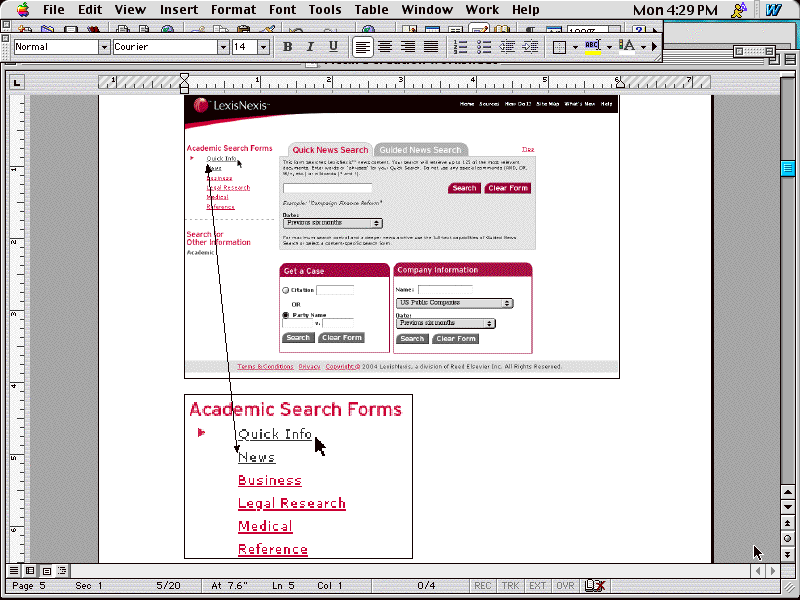Apply bulleted list formatting

pos(484,47)
